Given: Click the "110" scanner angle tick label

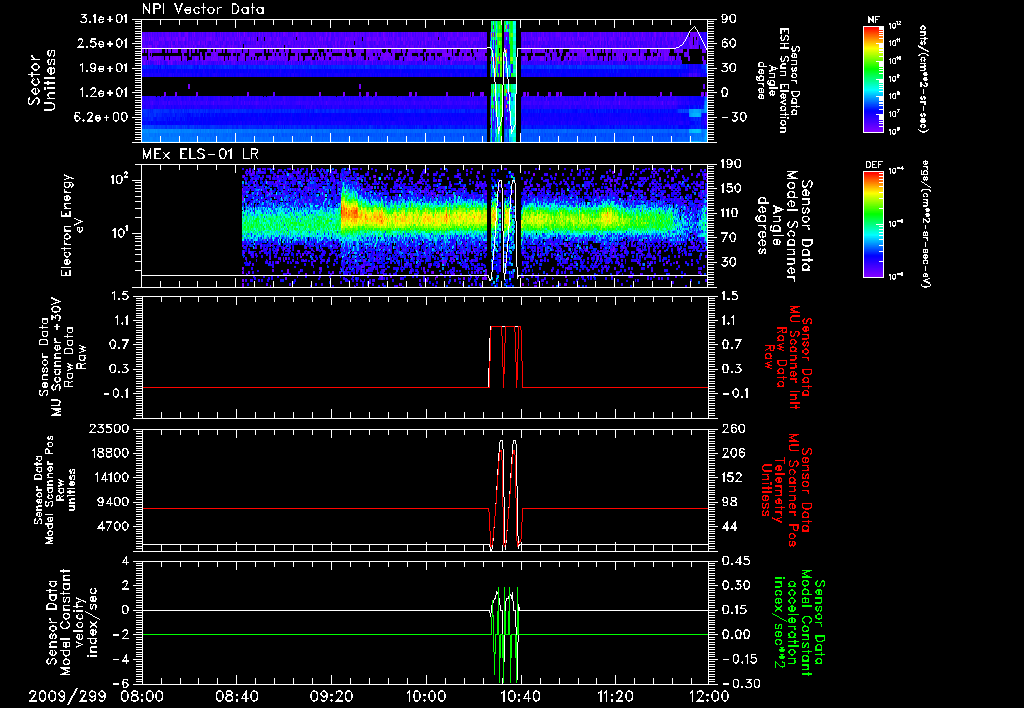Looking at the screenshot, I should 731,213.
